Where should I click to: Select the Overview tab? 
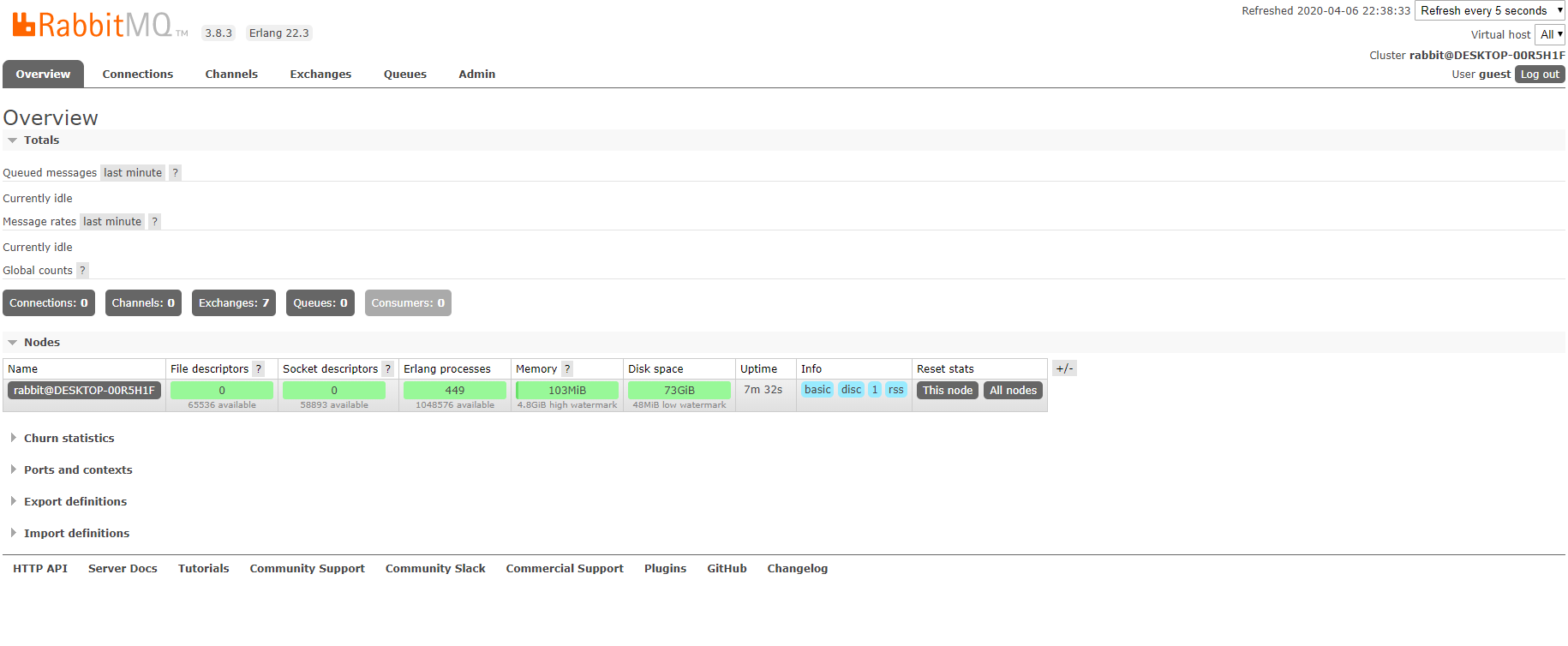(x=43, y=75)
